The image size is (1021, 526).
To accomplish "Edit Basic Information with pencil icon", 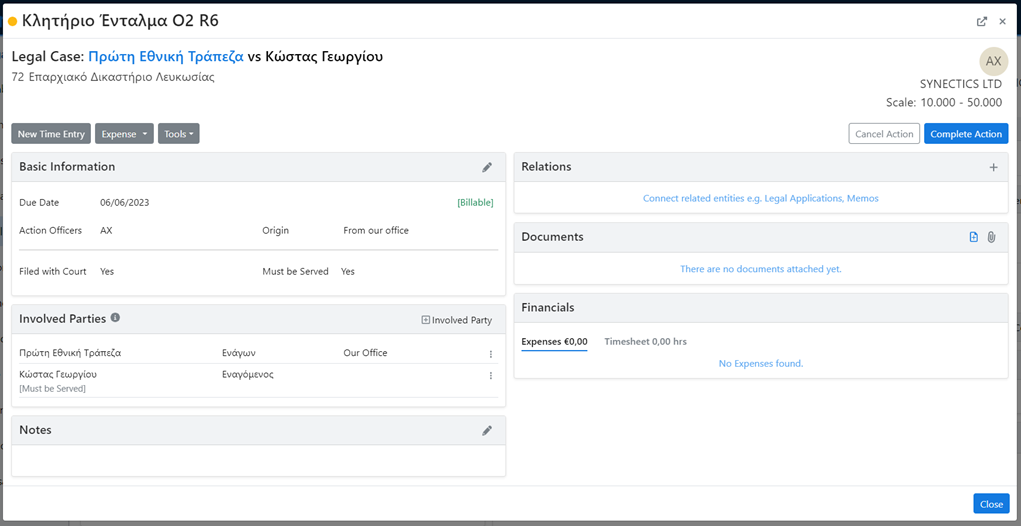I will 487,167.
